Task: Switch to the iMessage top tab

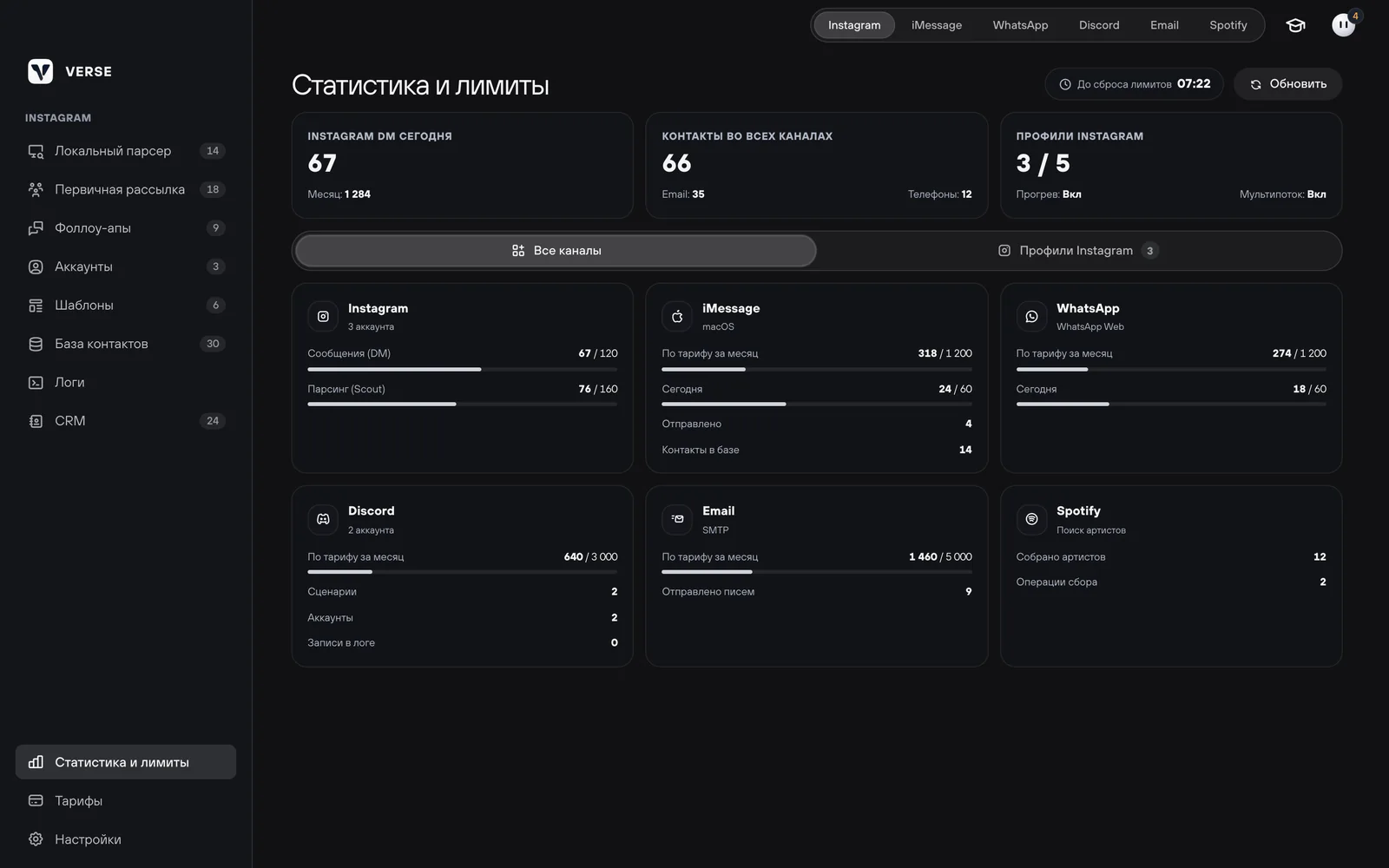Action: [937, 25]
